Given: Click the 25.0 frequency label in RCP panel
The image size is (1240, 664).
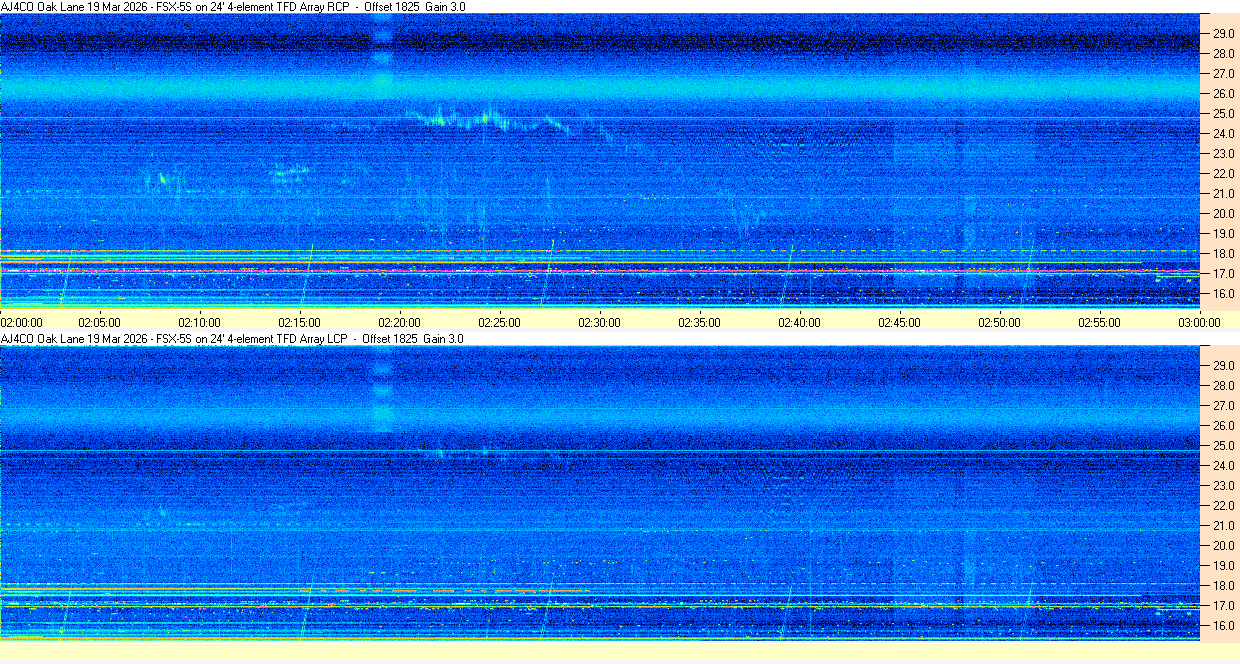Looking at the screenshot, I should pos(1223,114).
